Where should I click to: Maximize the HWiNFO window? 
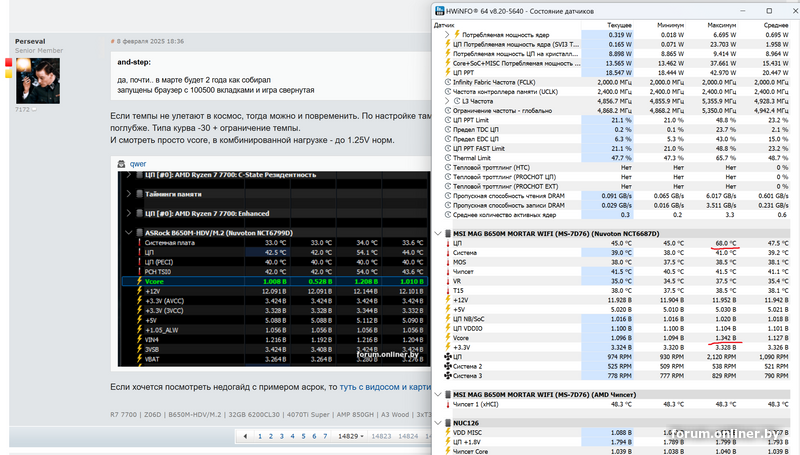(x=769, y=11)
